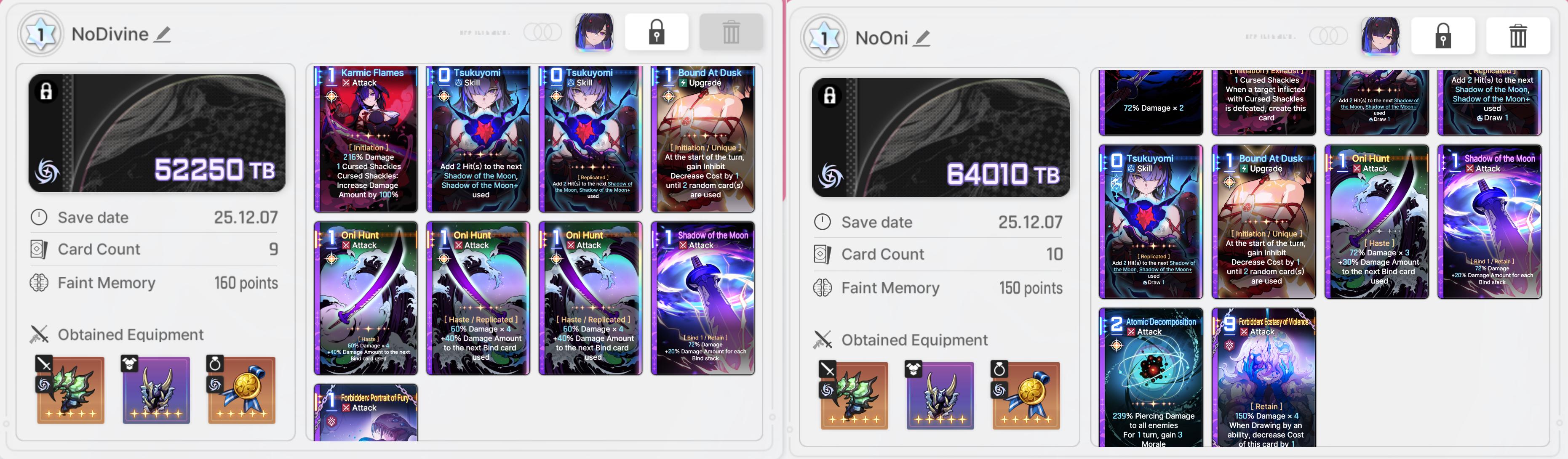1568x459 pixels.
Task: Toggle the lock on NoDivine save
Action: pyautogui.click(x=656, y=32)
